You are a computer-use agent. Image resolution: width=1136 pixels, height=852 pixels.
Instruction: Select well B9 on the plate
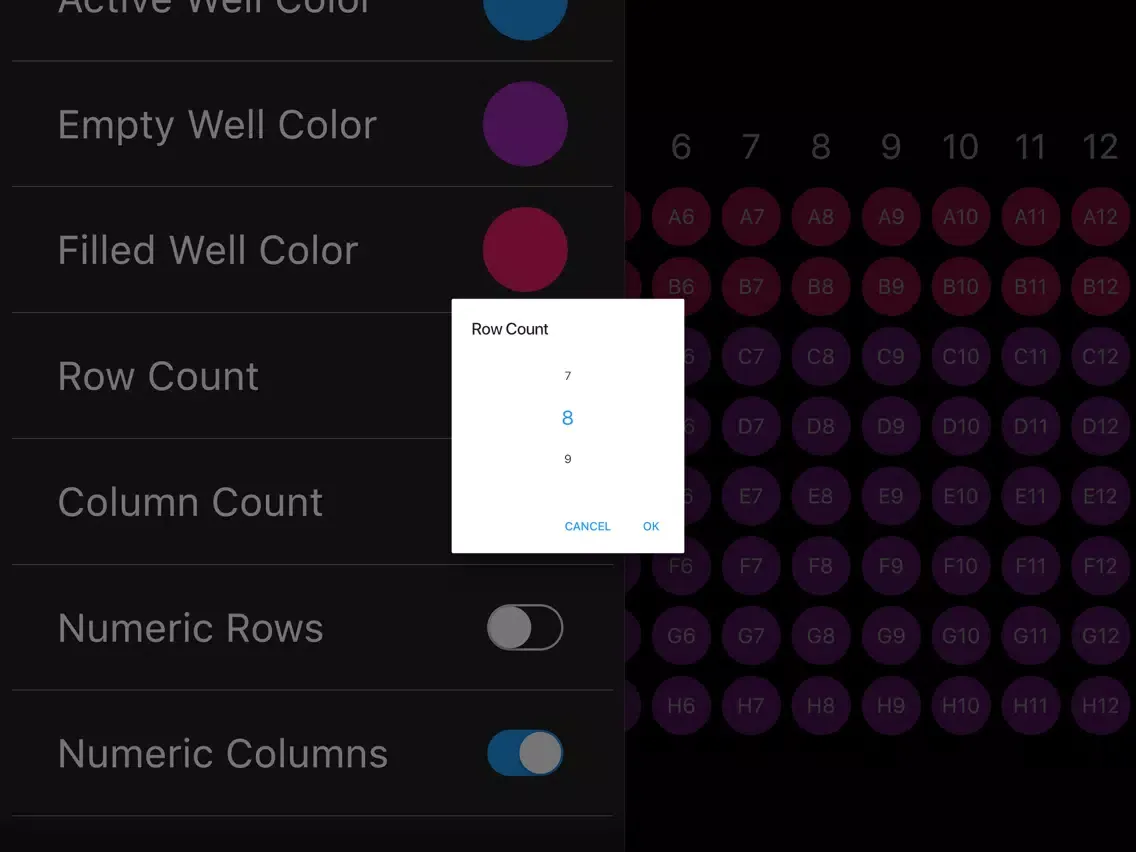tap(890, 286)
